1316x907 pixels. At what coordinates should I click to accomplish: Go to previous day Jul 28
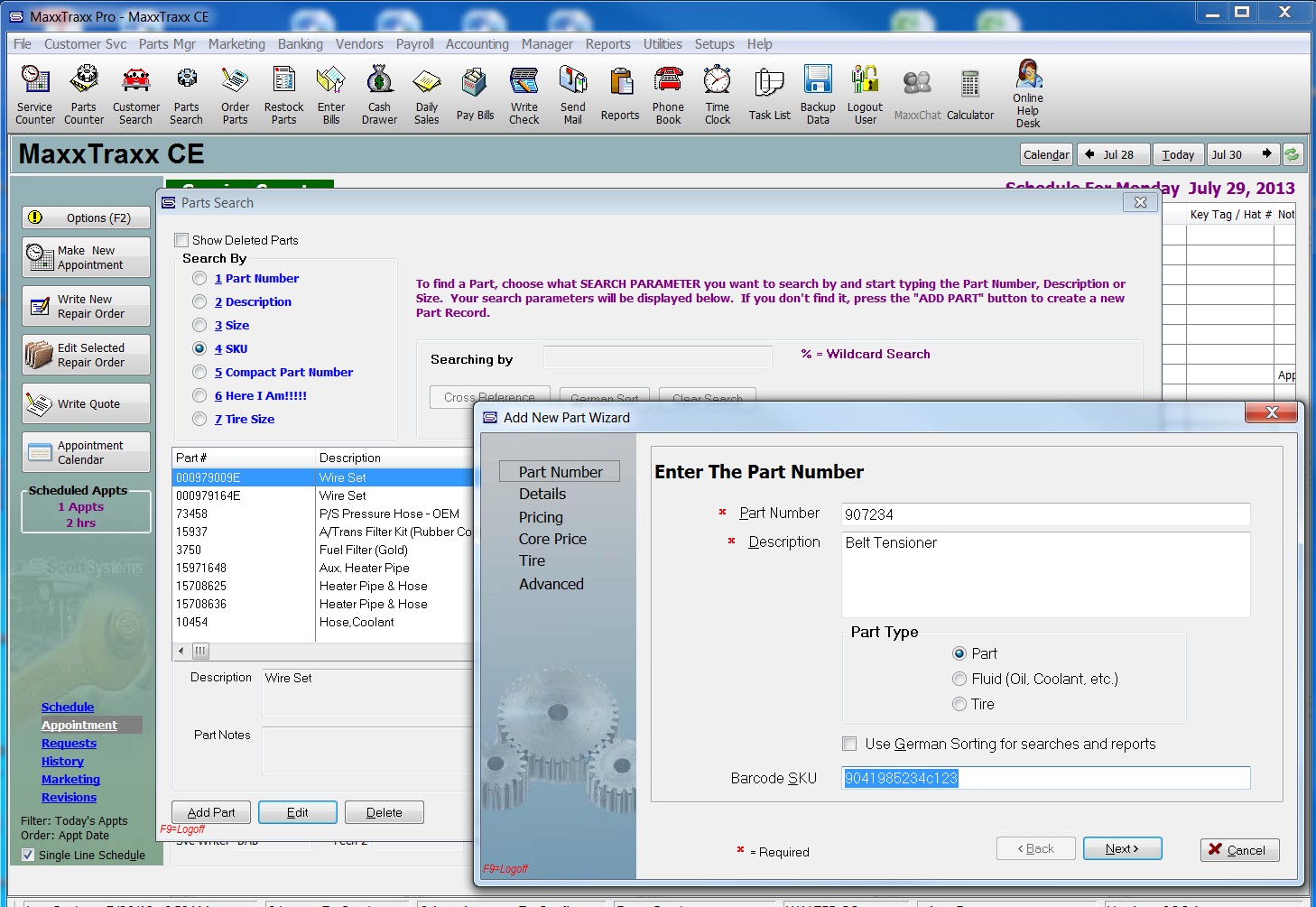coord(1113,154)
